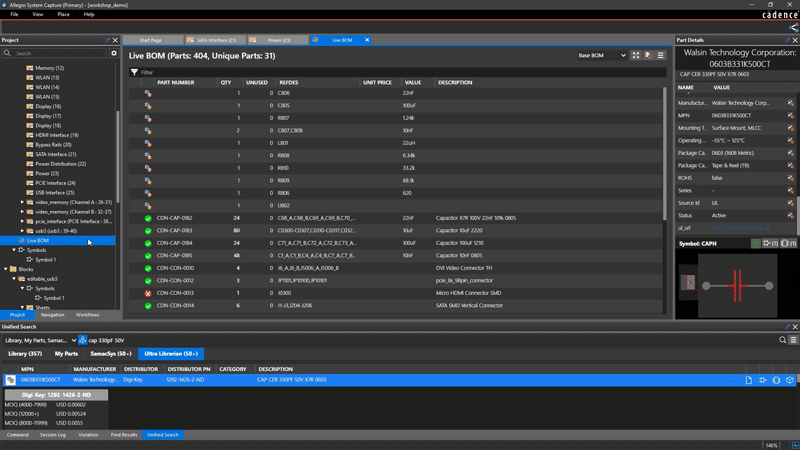Click the Digi-Key: 1292-1426-2-ND button
The image size is (800, 450).
(x=56, y=395)
